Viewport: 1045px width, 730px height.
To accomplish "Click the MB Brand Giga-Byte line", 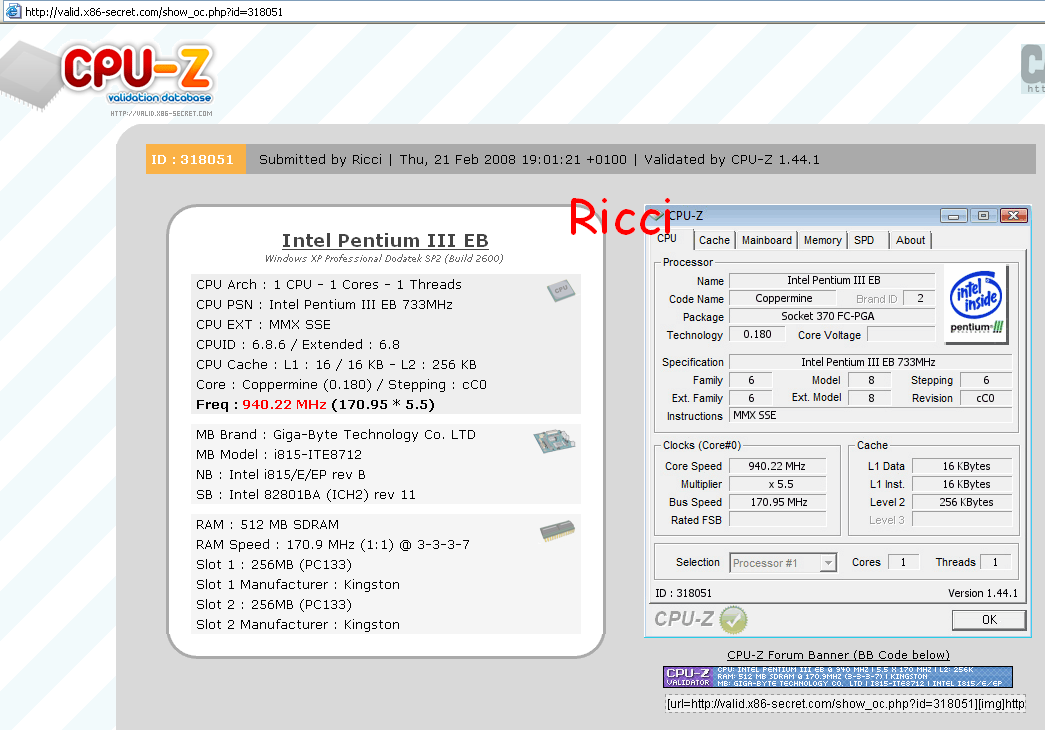I will tap(336, 435).
